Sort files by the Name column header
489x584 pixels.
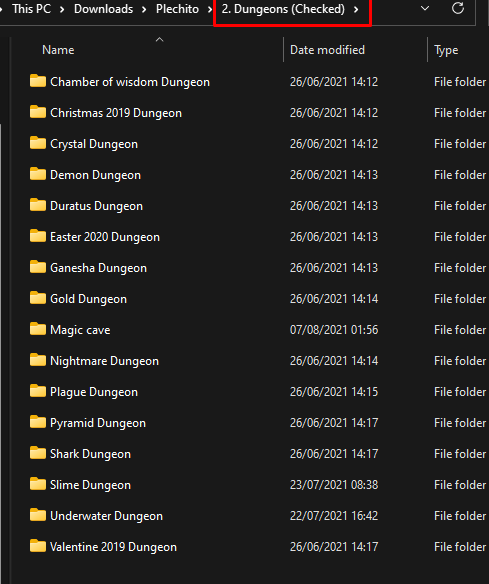click(58, 50)
